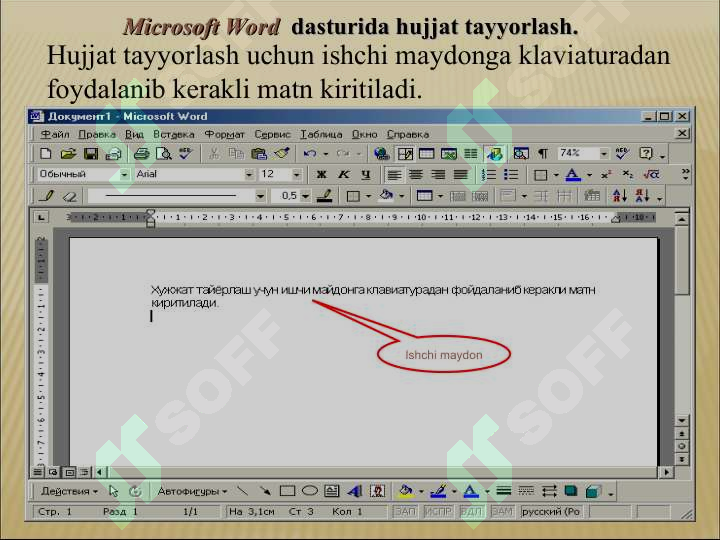720x540 pixels.
Task: Save the document with floppy disk icon
Action: pyautogui.click(x=90, y=154)
